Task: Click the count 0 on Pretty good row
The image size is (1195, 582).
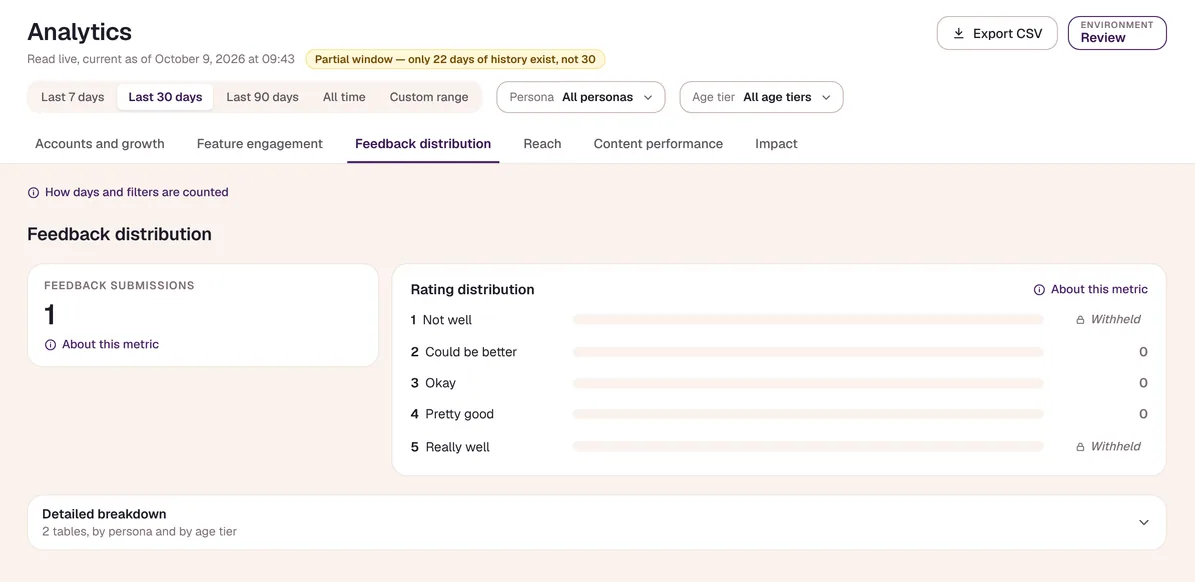Action: (1143, 414)
